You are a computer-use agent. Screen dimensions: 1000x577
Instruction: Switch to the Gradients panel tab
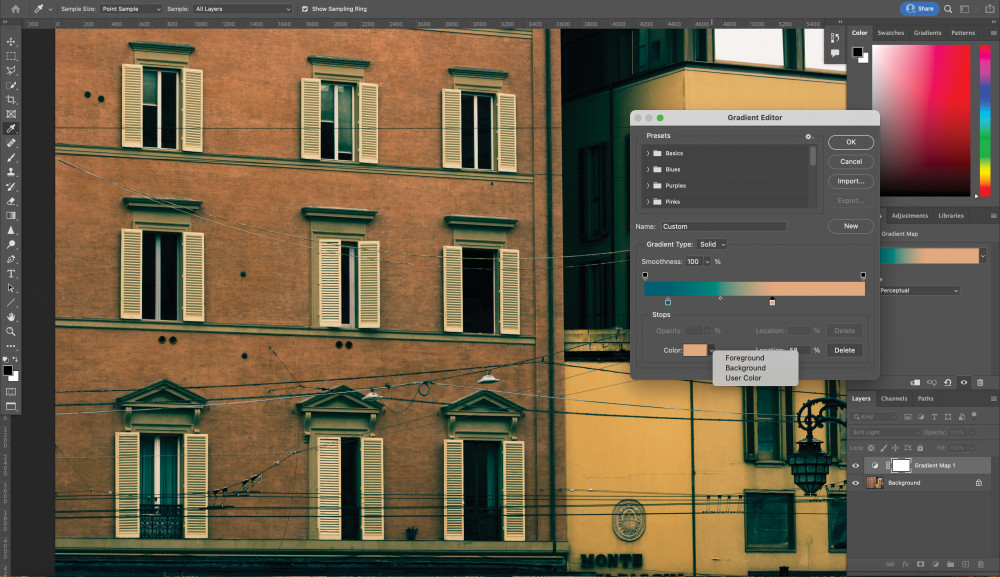(x=927, y=33)
